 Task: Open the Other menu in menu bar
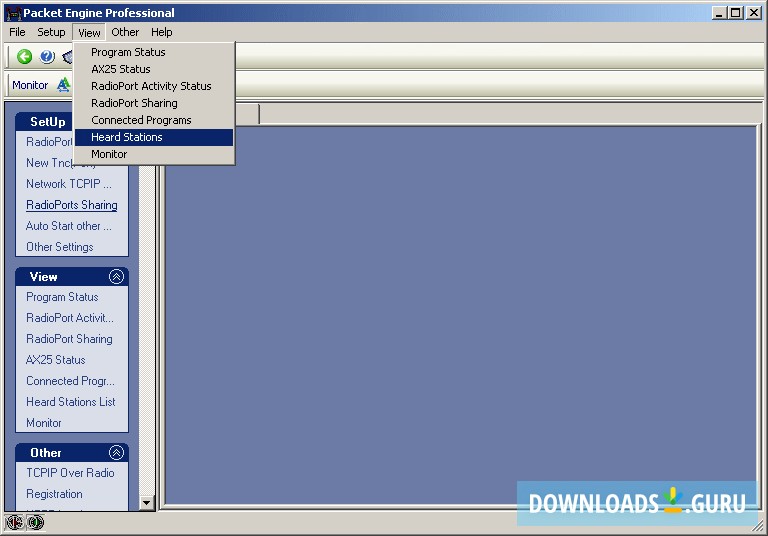[125, 32]
